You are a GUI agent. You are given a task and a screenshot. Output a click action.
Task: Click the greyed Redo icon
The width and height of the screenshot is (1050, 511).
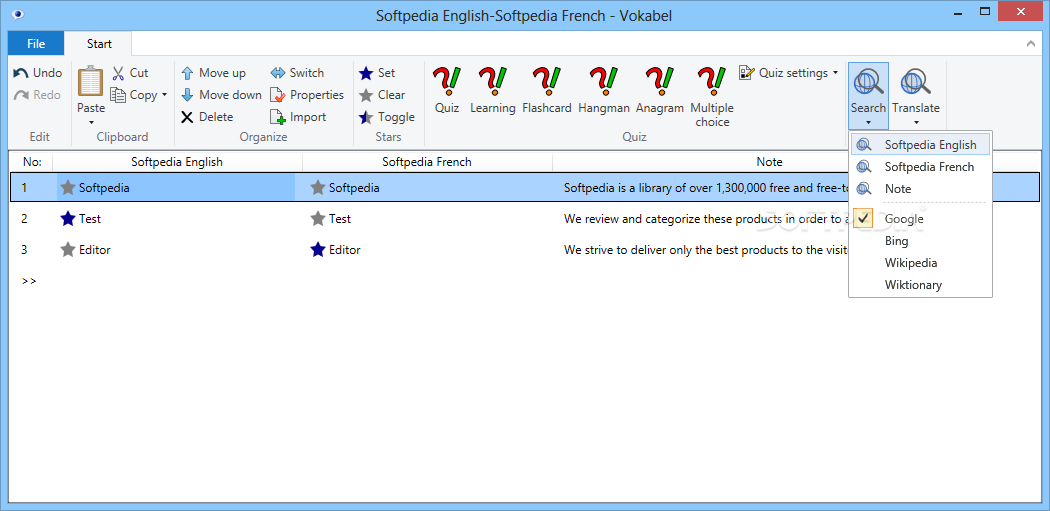pos(21,95)
